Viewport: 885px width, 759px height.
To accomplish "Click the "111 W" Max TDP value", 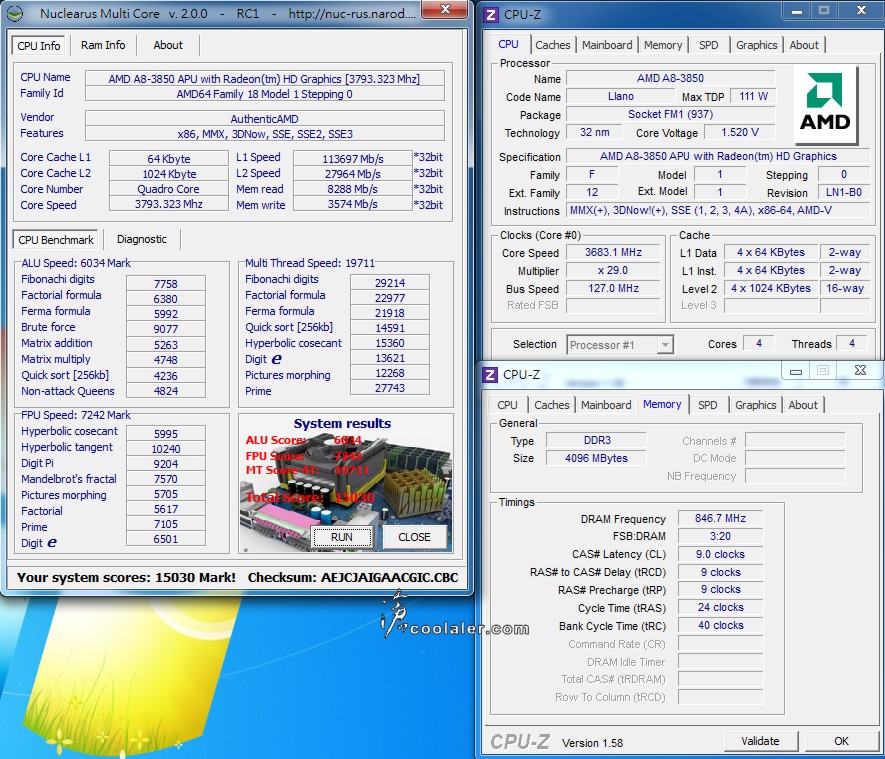I will coord(753,96).
